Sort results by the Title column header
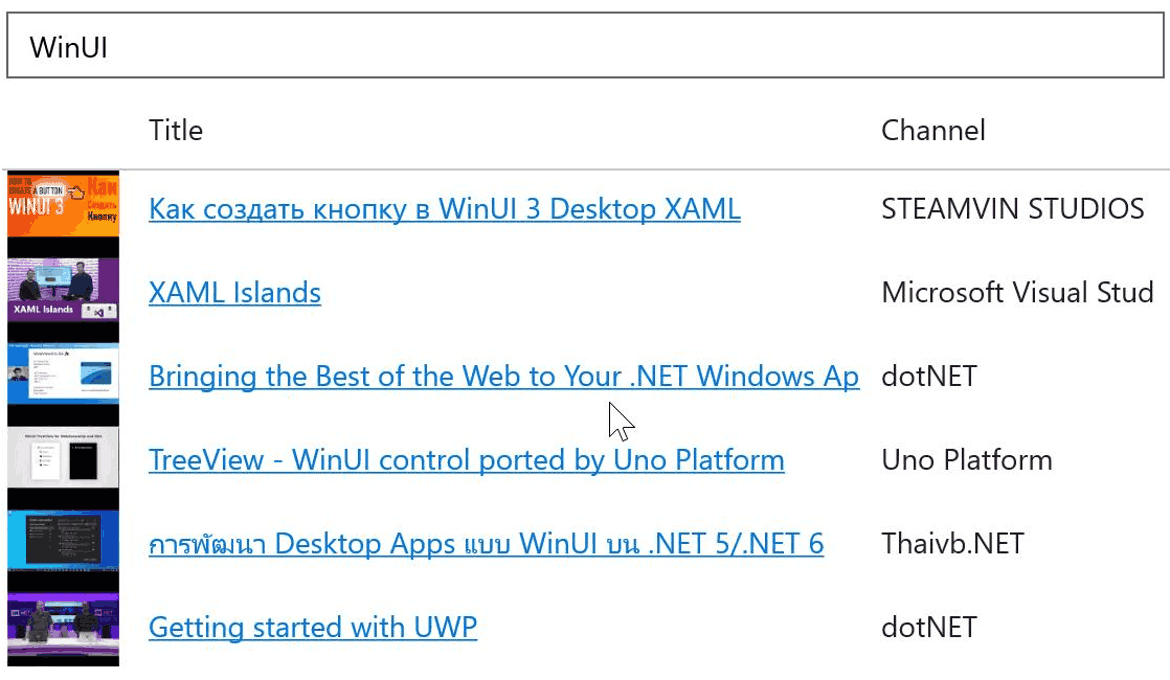 coord(175,130)
